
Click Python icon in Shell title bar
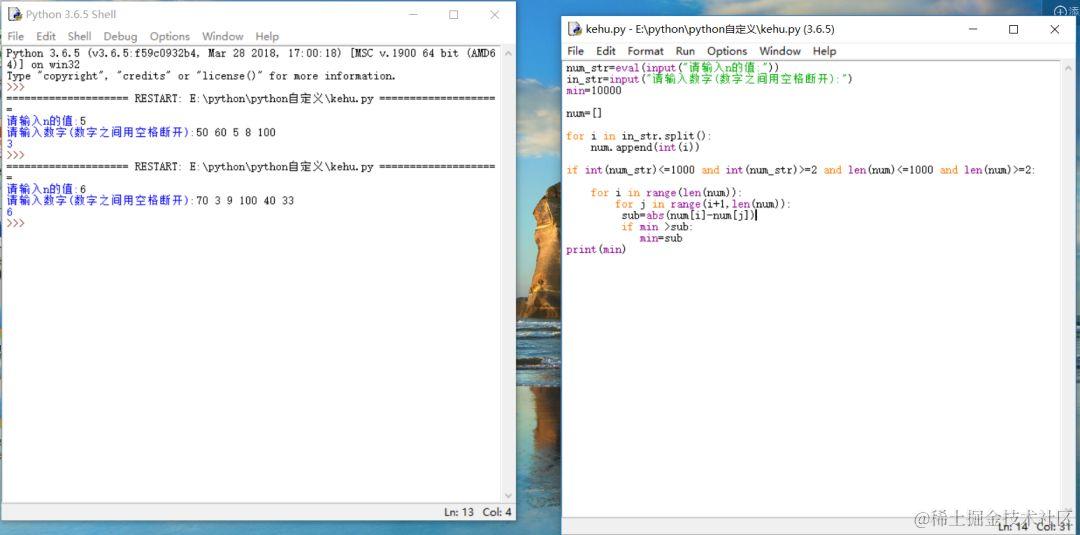tap(14, 14)
